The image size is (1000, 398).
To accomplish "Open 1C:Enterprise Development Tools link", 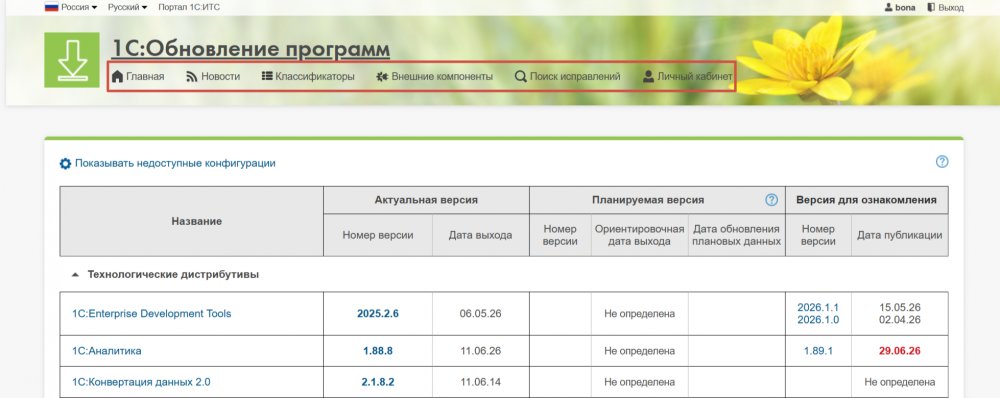I will click(152, 314).
